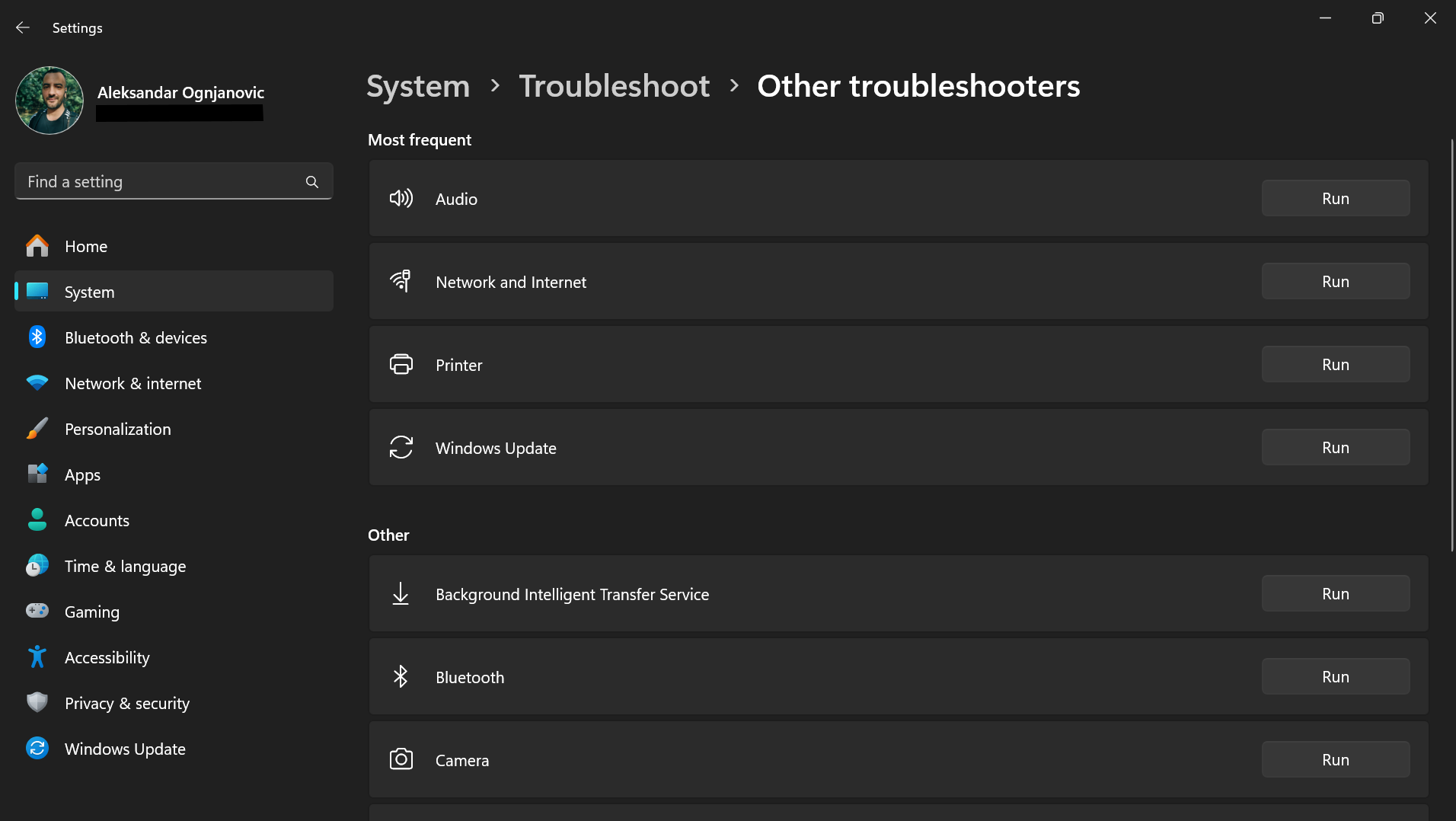Run the Printer troubleshooter
1456x821 pixels.
[x=1336, y=365]
